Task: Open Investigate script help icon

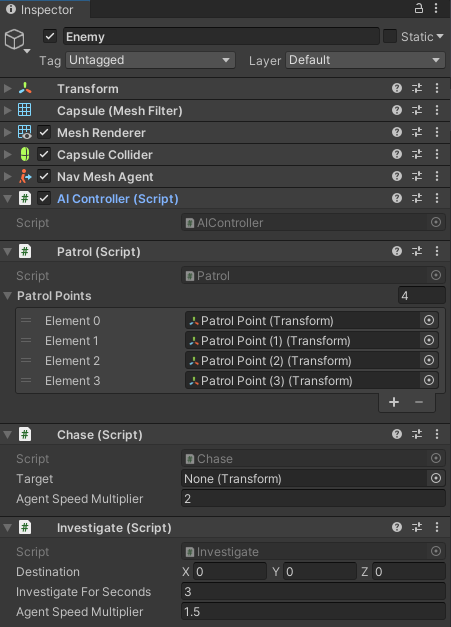Action: tap(397, 527)
